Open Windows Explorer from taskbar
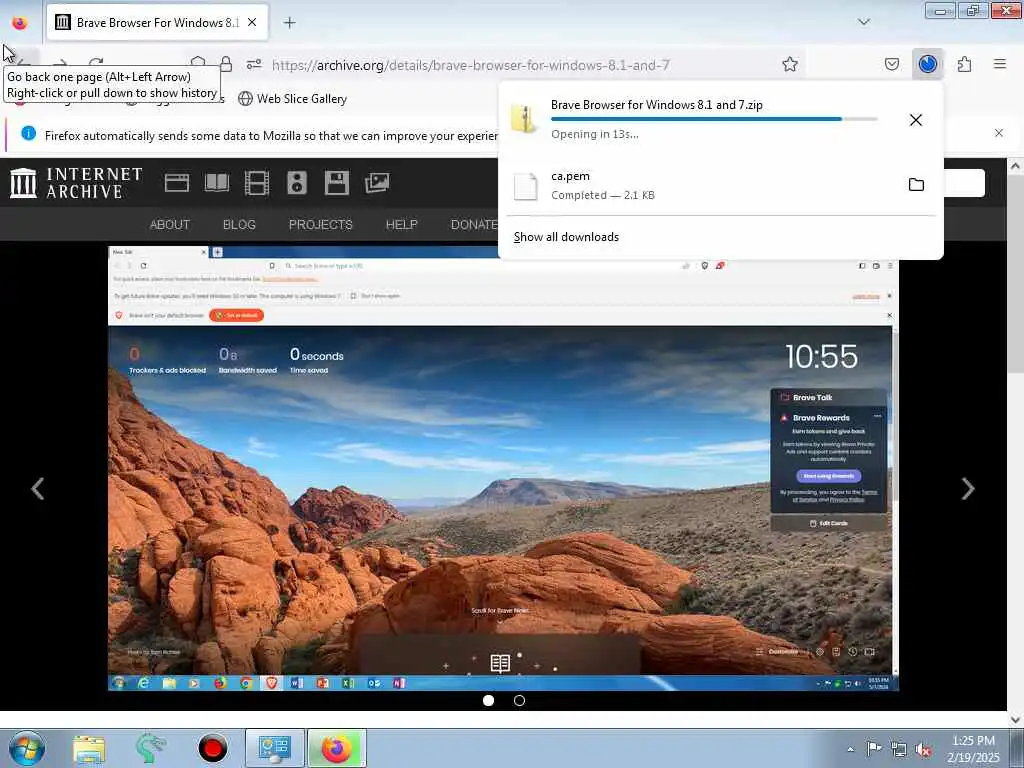The image size is (1024, 768). (89, 748)
